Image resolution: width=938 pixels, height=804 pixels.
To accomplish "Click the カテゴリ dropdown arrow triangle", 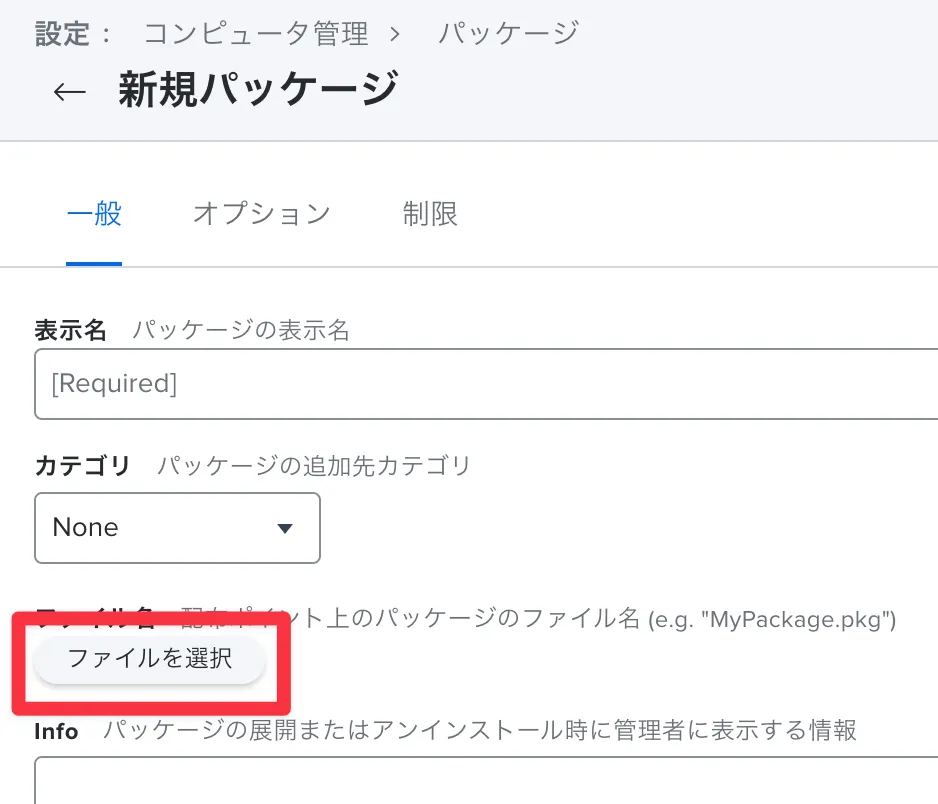I will coord(284,528).
